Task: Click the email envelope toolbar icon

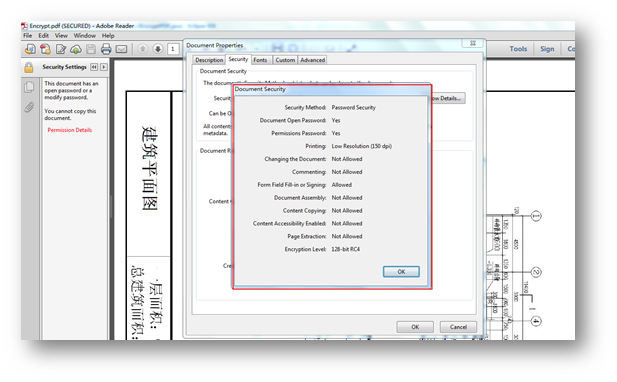Action: click(121, 49)
